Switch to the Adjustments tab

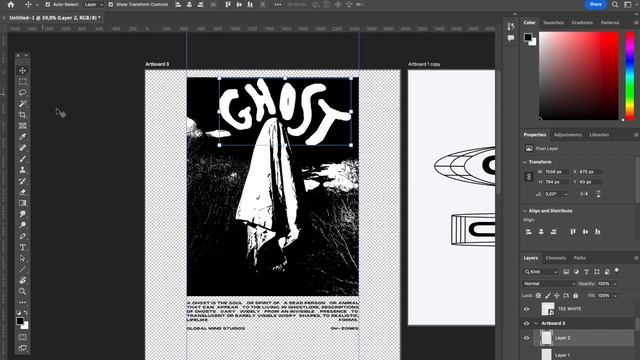[x=567, y=135]
